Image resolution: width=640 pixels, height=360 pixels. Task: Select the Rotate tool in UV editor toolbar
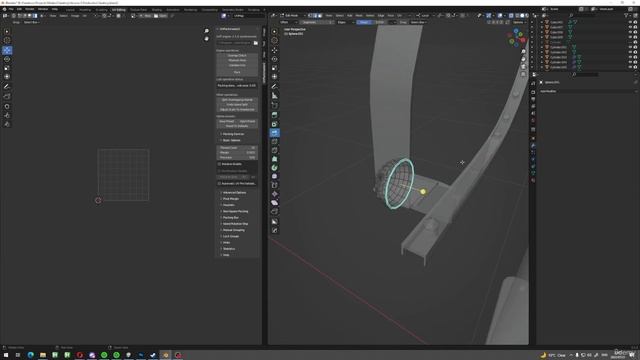7,59
